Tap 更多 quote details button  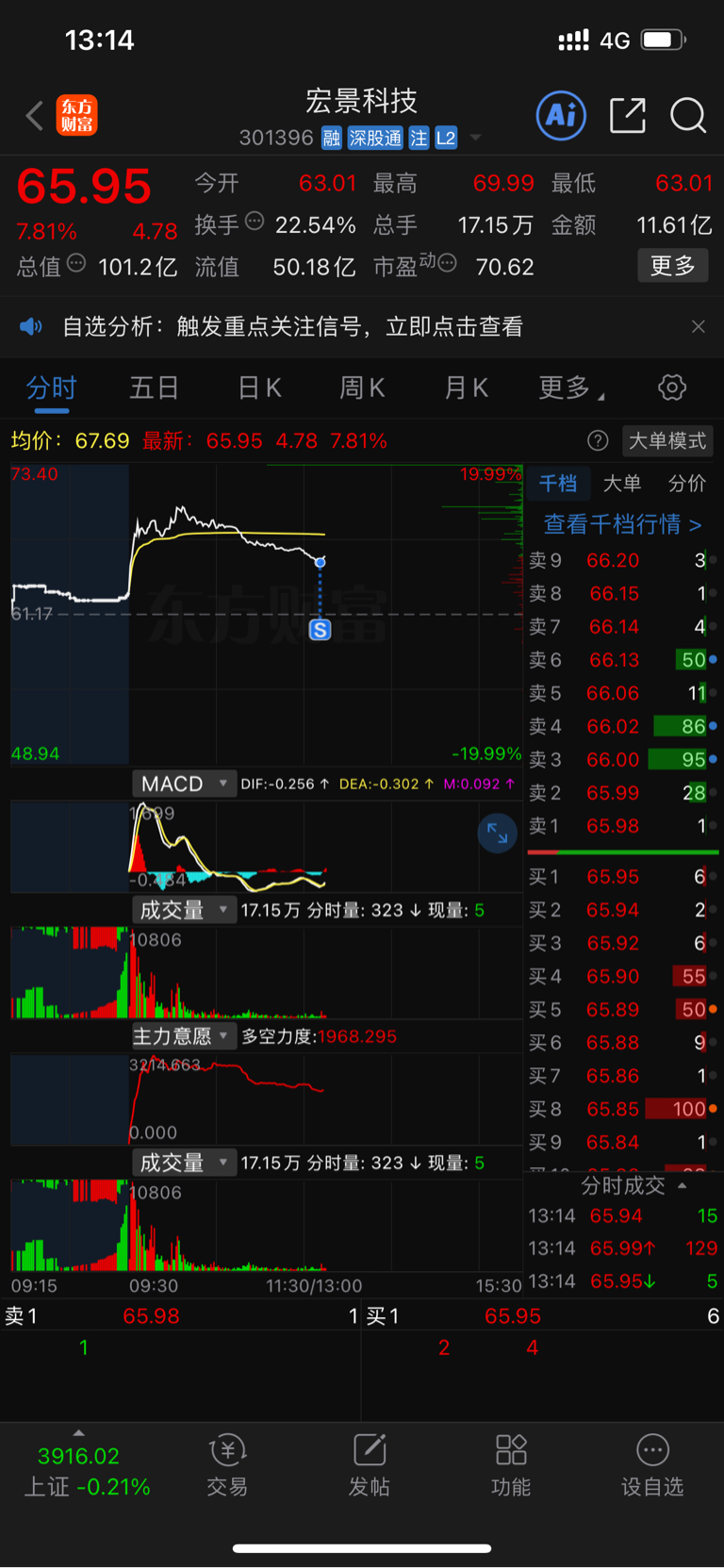coord(673,266)
